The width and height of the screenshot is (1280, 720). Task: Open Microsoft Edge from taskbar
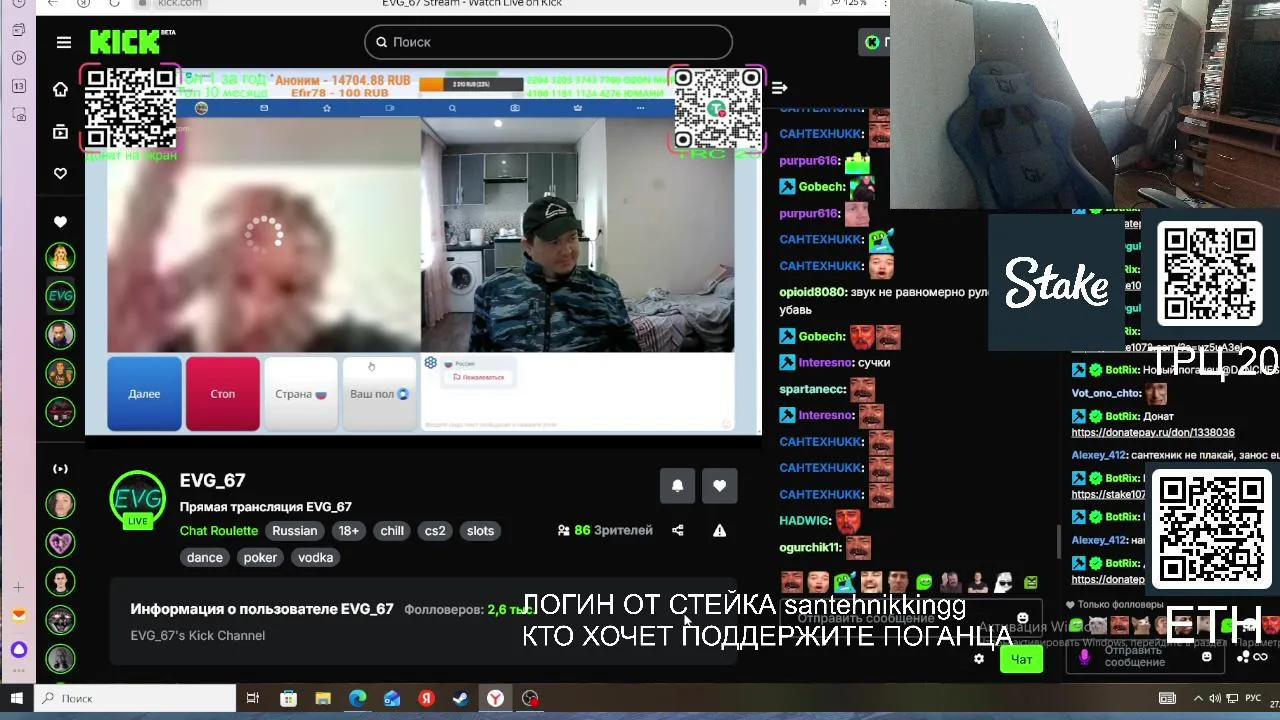[x=357, y=699]
